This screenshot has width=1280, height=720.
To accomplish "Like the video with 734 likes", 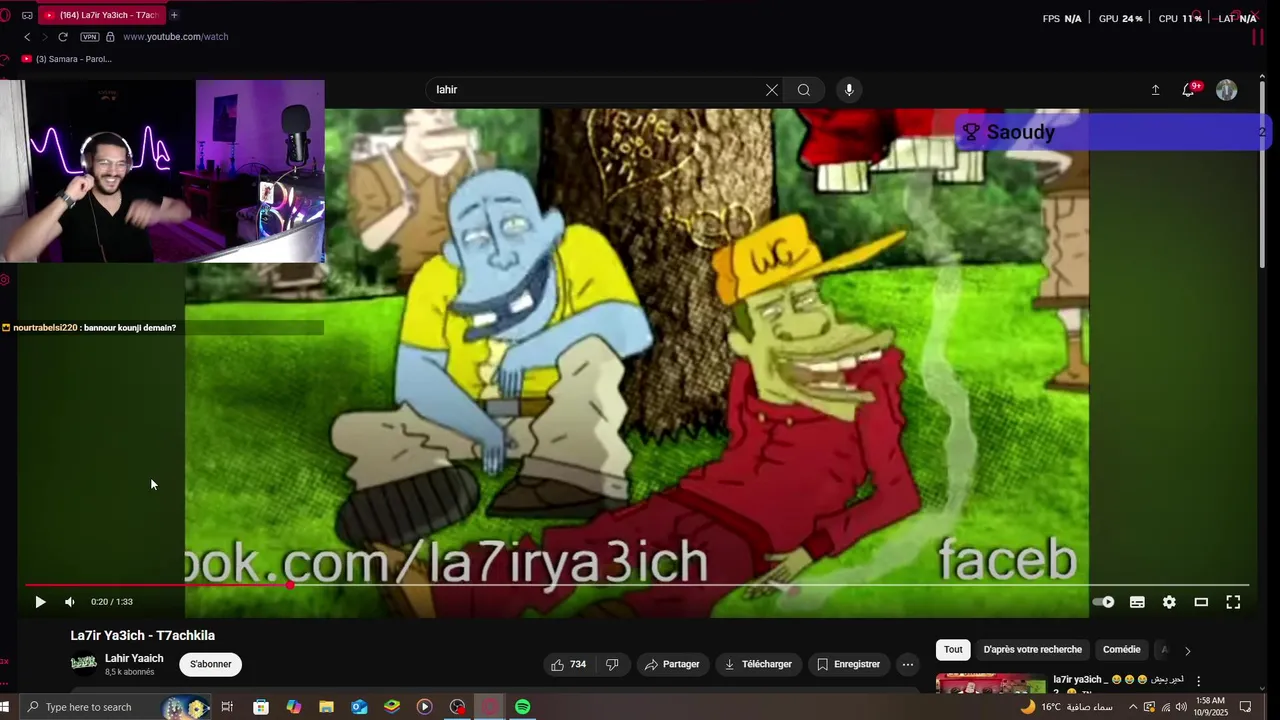I will (x=569, y=664).
